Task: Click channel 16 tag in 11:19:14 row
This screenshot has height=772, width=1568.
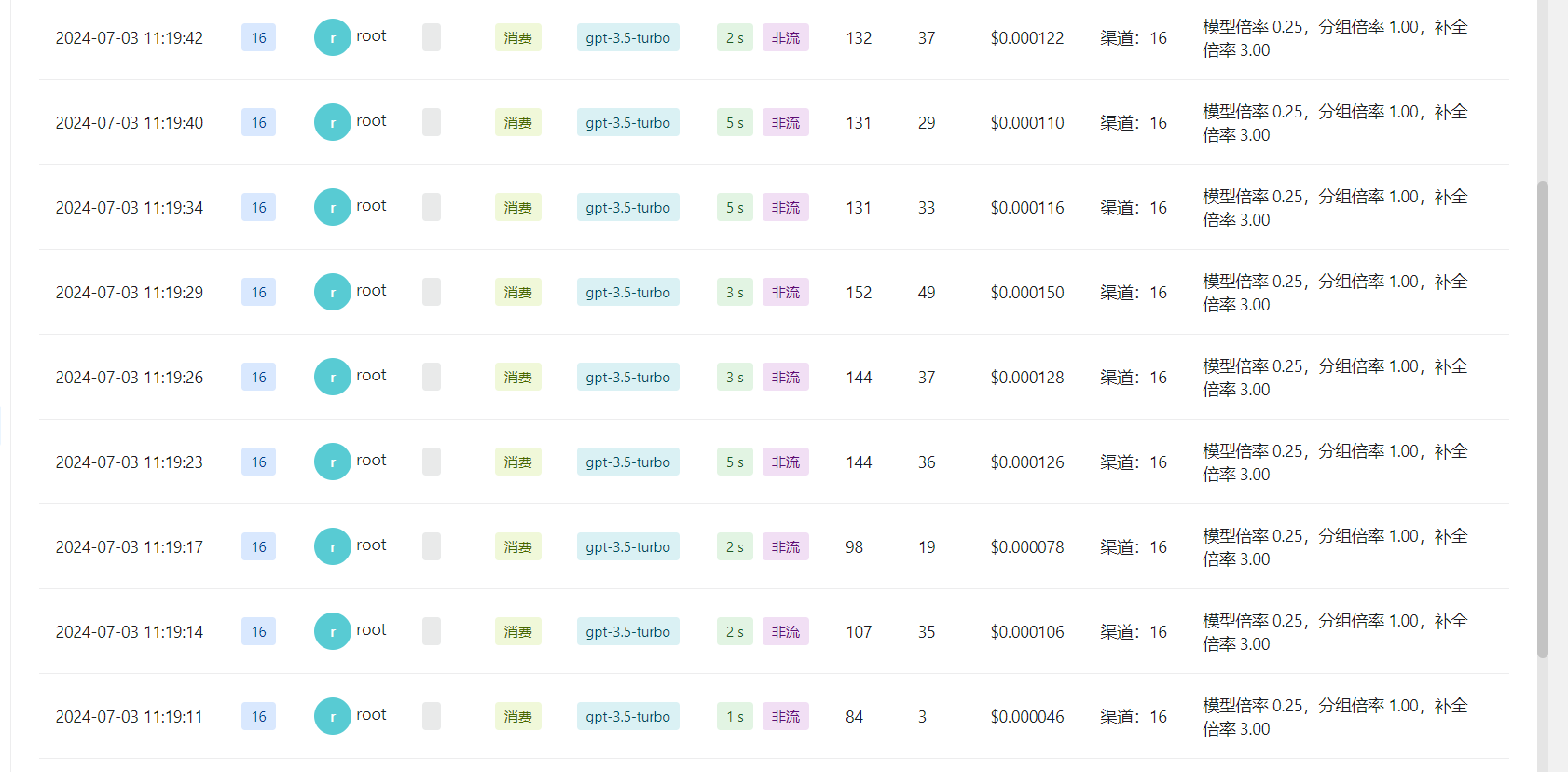Action: pos(258,631)
